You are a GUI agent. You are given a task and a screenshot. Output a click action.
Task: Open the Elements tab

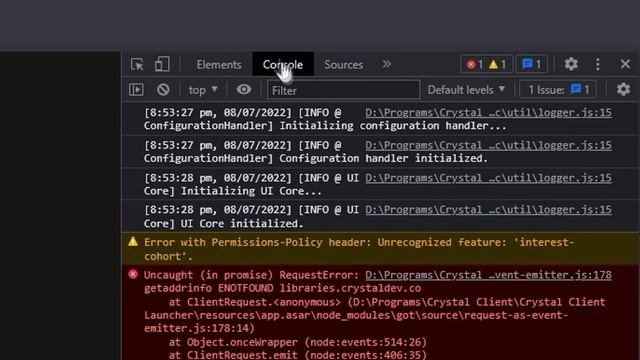pyautogui.click(x=219, y=64)
